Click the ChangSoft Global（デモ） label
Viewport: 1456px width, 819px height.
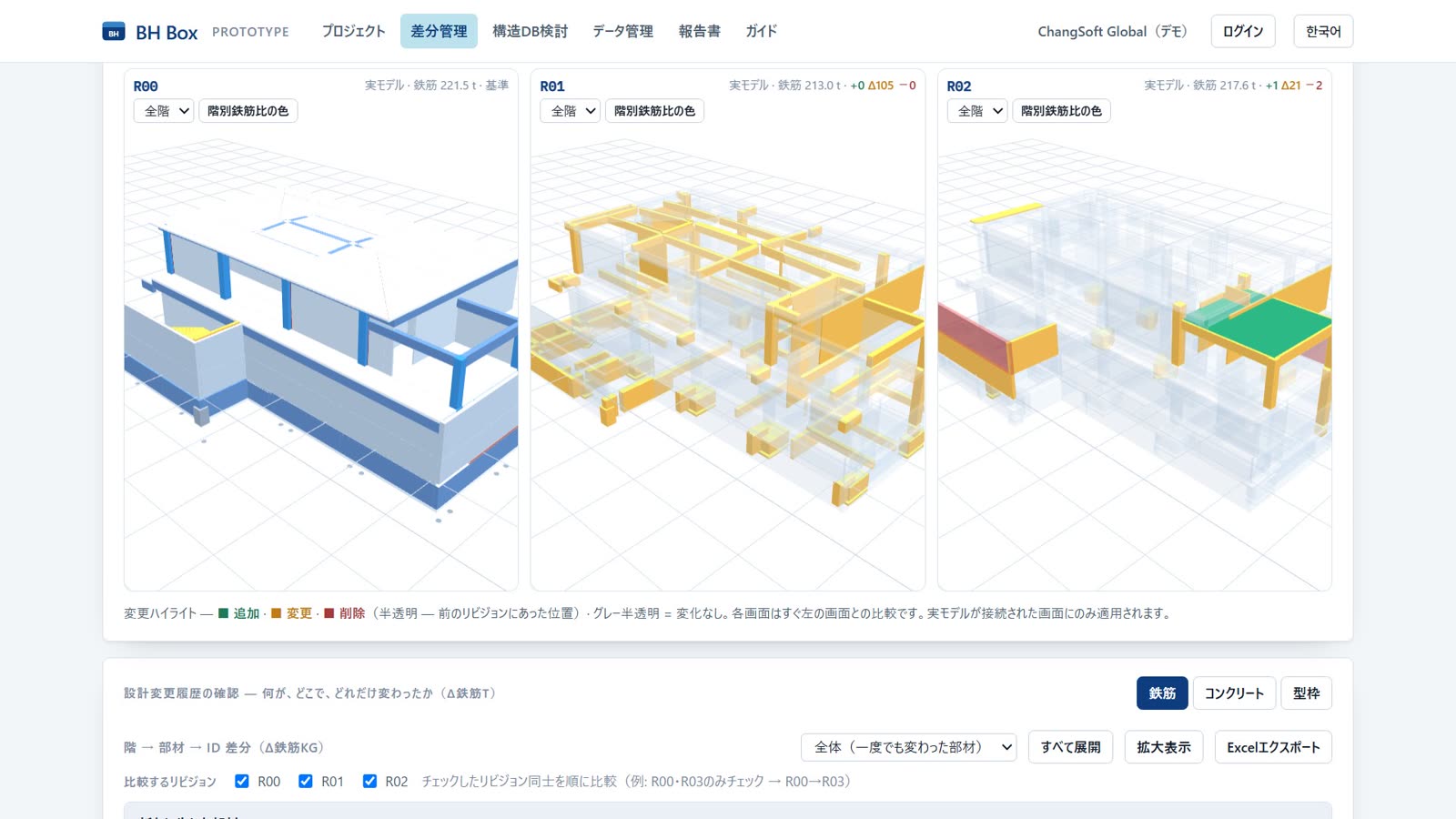pos(1112,31)
